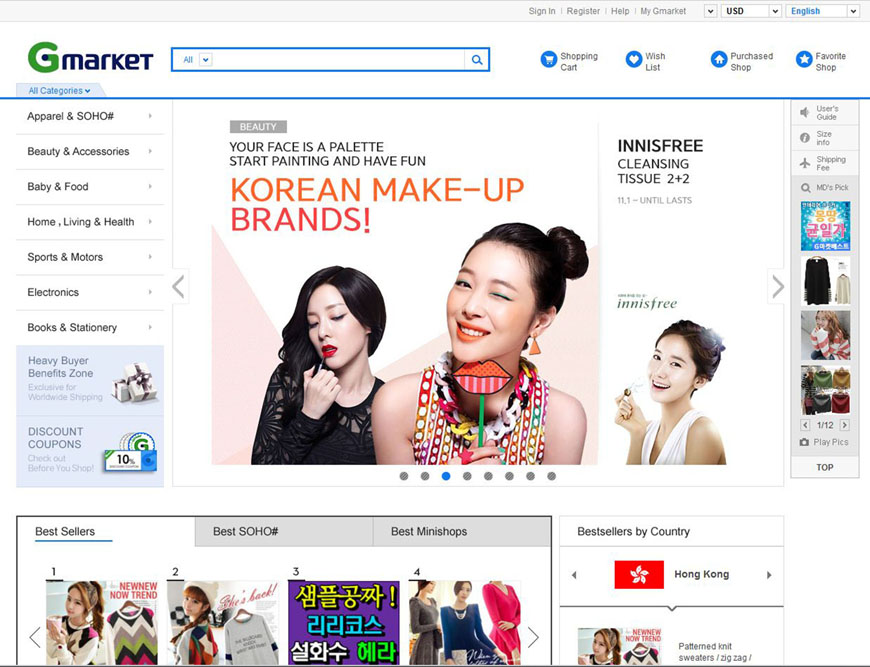This screenshot has height=667, width=870.
Task: Open the Help link
Action: click(620, 11)
